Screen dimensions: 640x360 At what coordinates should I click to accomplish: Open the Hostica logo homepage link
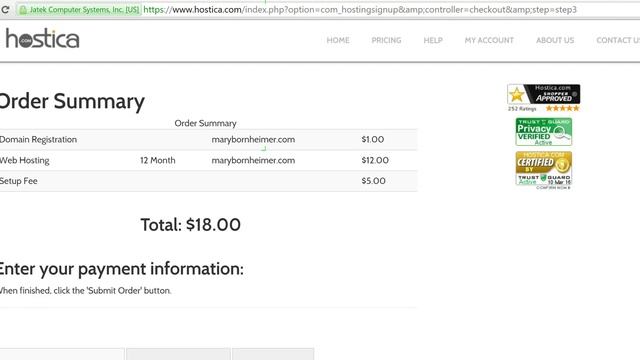pos(42,39)
